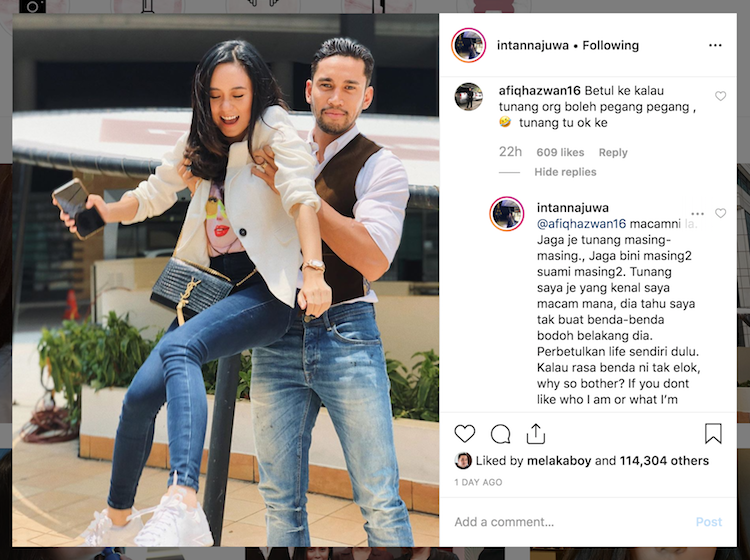Open intannajuwa profile picture in header

[469, 45]
